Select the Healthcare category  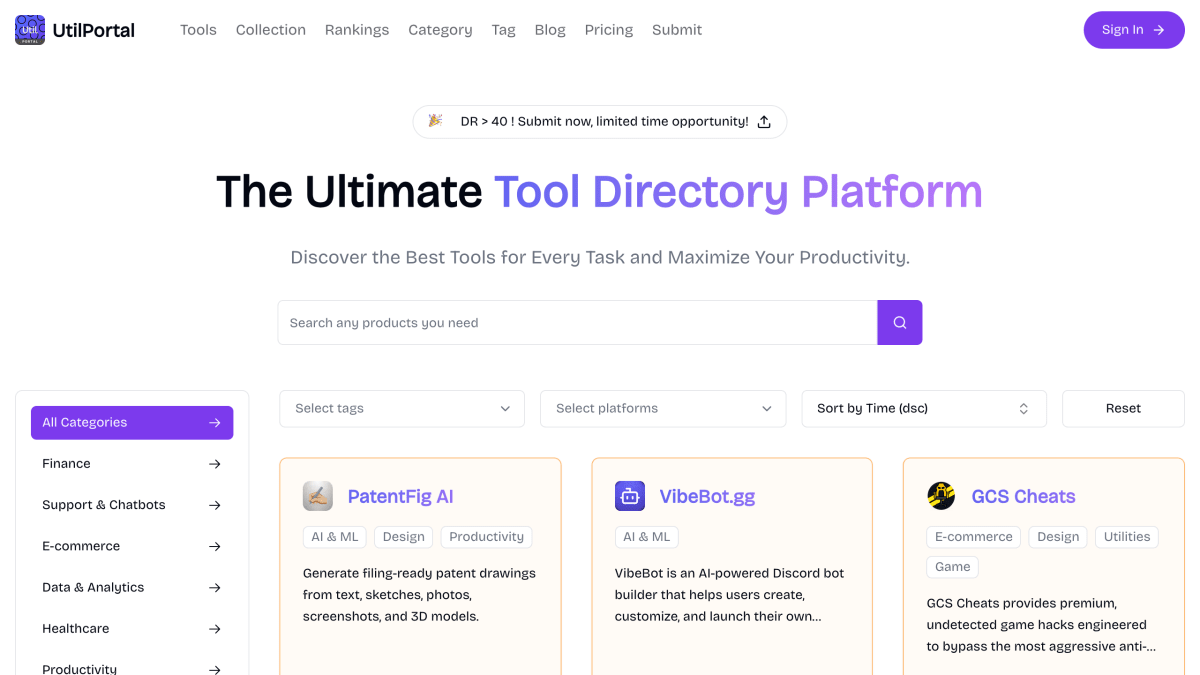click(x=132, y=629)
